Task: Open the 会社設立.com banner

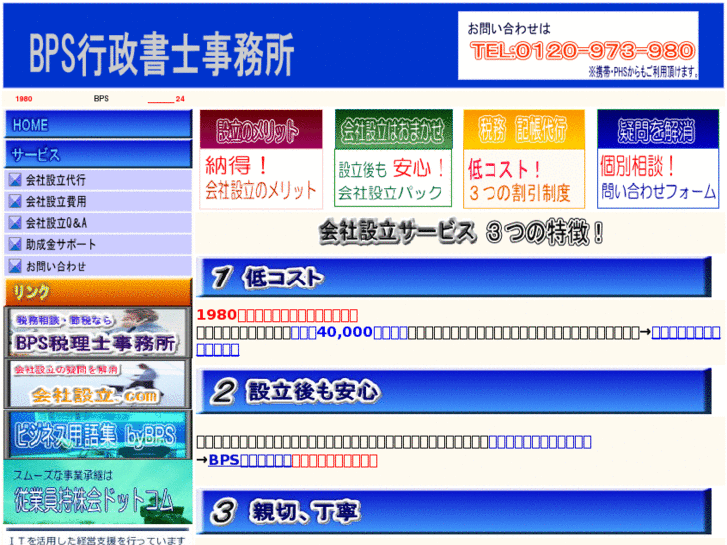Action: (x=97, y=384)
